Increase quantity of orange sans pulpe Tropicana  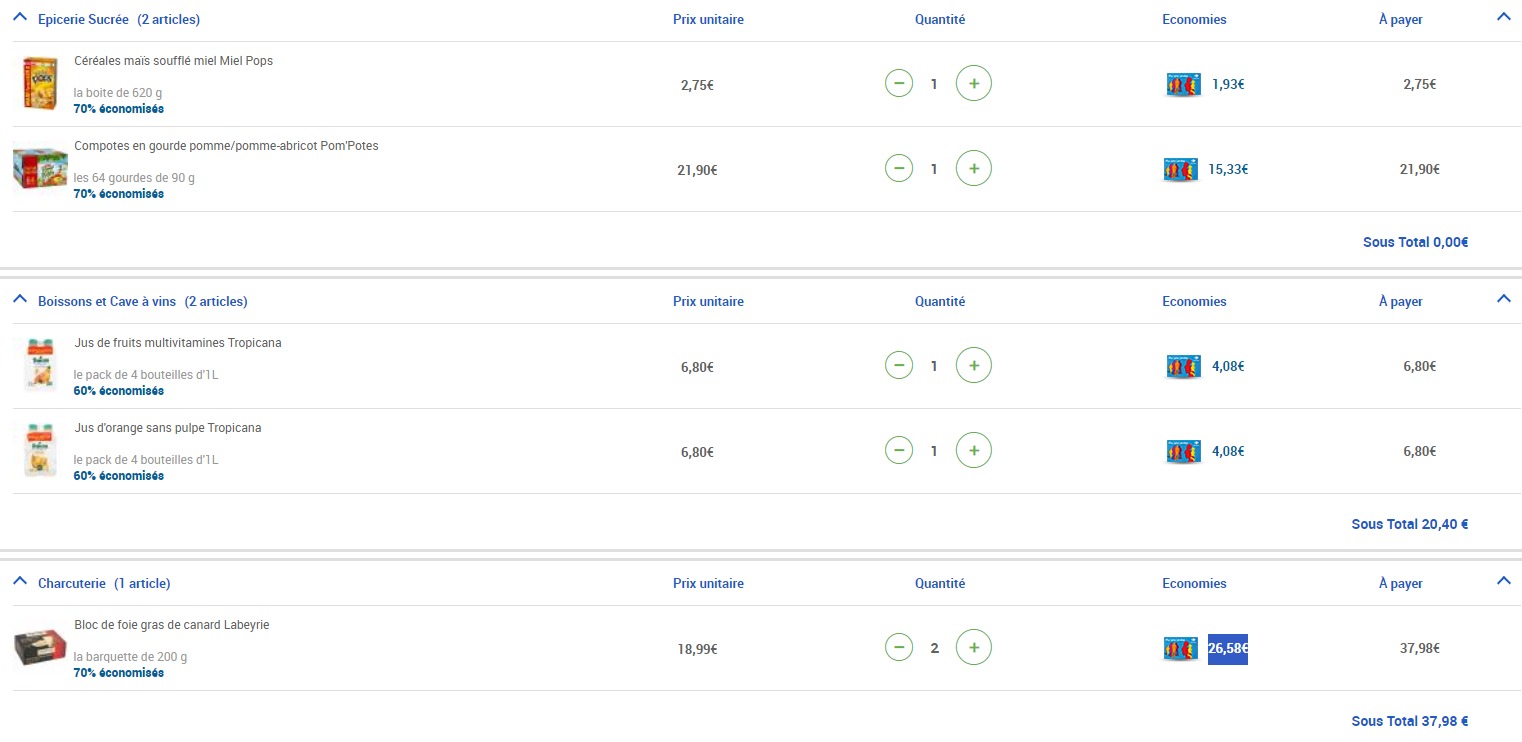(974, 451)
